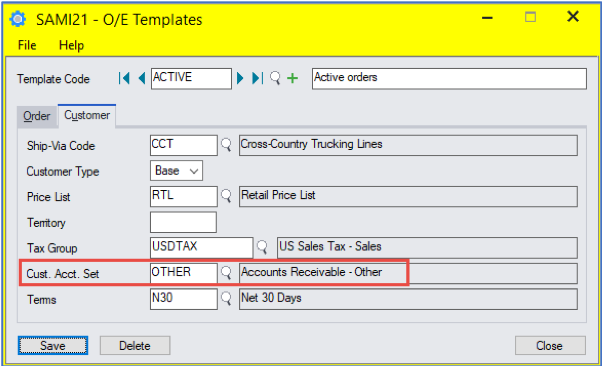The image size is (602, 366).
Task: Go to previous template record arrow
Action: (142, 78)
